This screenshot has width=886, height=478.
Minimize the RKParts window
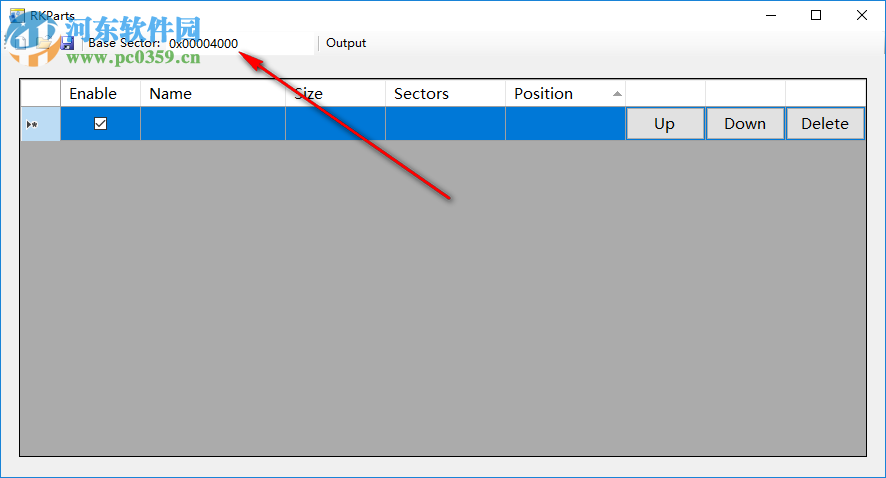pyautogui.click(x=770, y=15)
